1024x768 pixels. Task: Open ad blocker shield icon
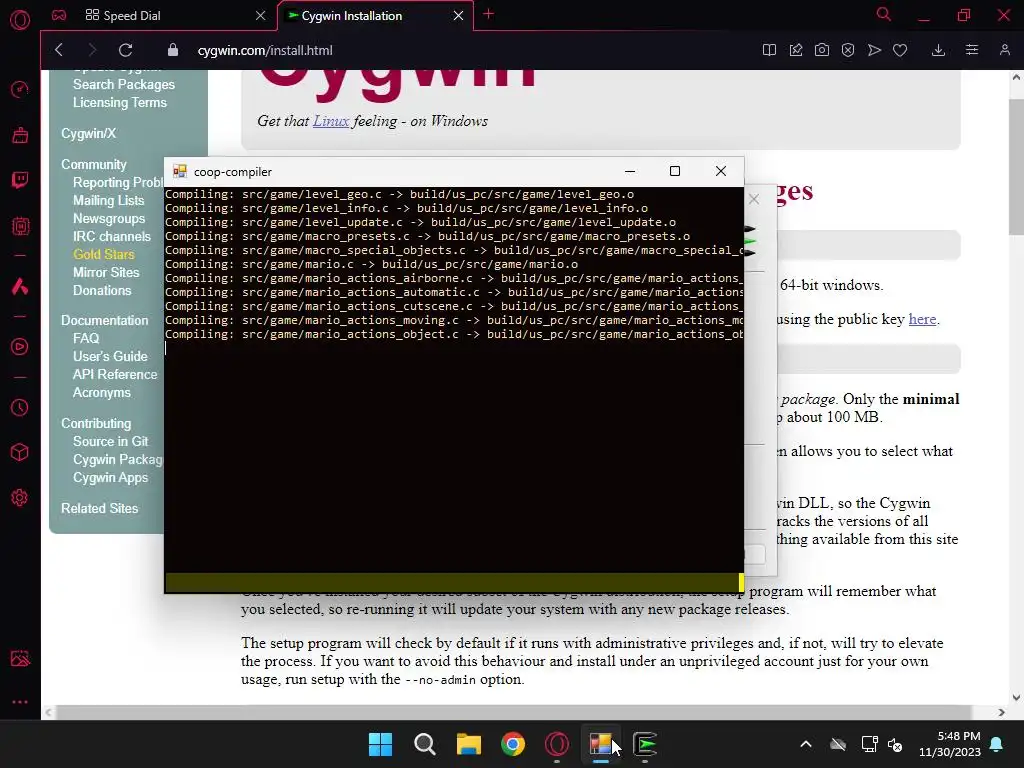click(848, 50)
